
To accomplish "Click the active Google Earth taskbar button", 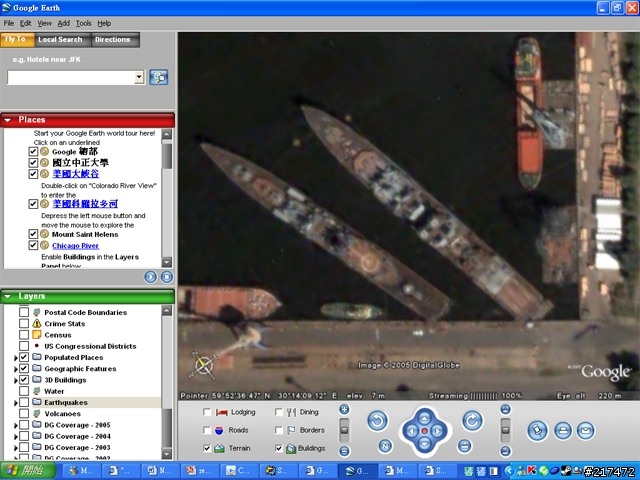I will tap(356, 471).
